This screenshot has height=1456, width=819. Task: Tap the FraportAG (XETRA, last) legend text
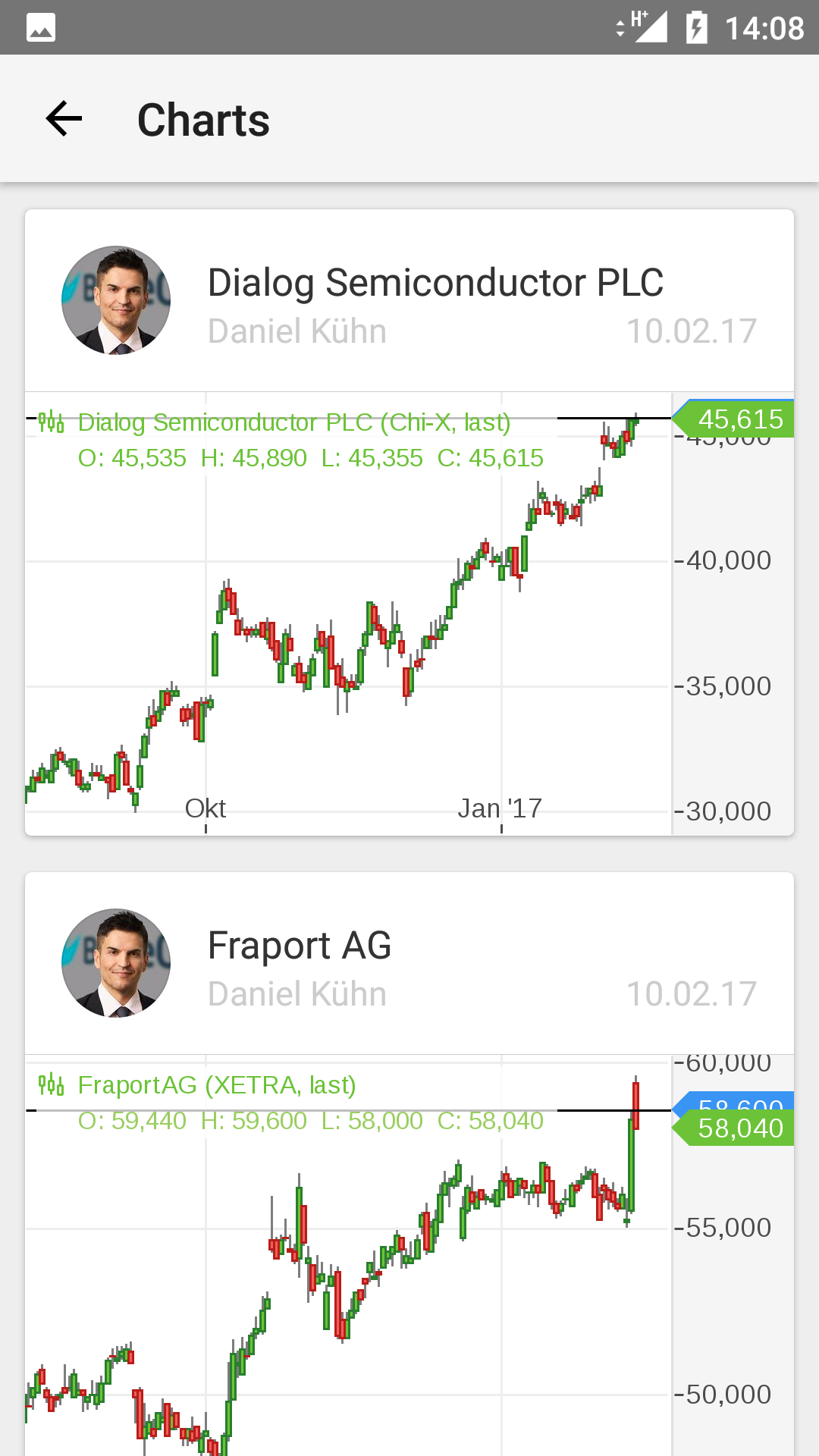tap(217, 1084)
